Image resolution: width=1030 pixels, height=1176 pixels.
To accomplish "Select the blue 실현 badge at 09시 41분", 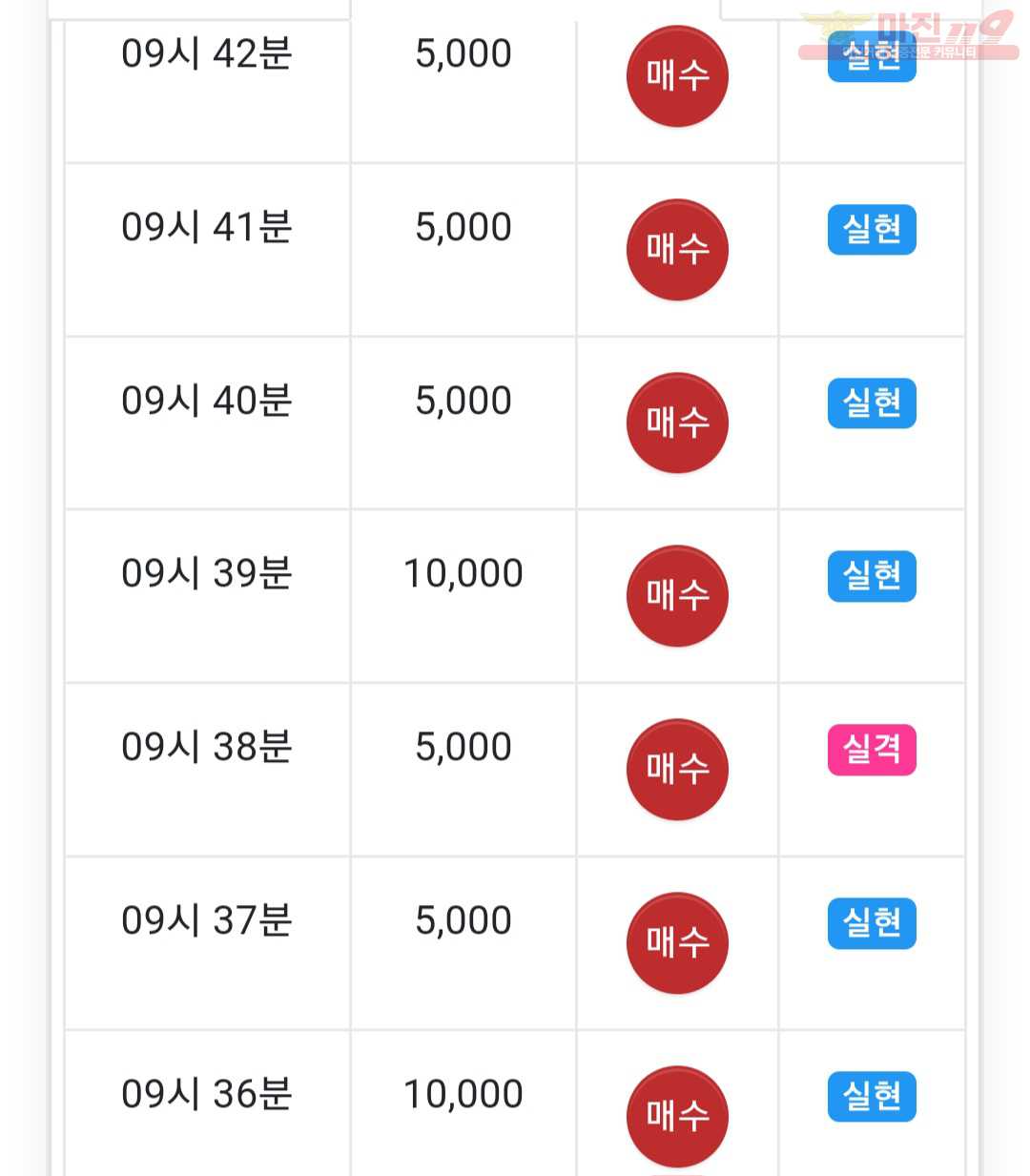I will pos(872,230).
